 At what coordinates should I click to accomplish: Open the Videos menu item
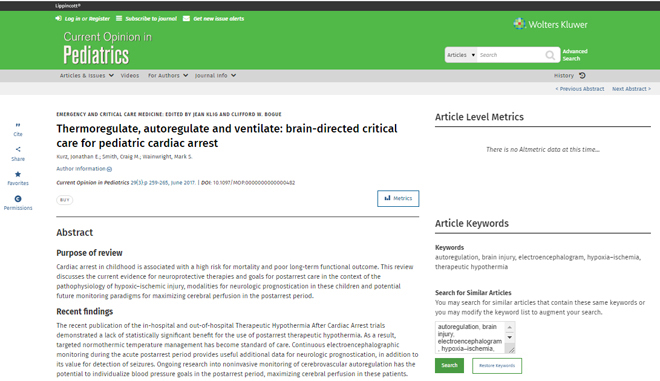click(x=130, y=75)
